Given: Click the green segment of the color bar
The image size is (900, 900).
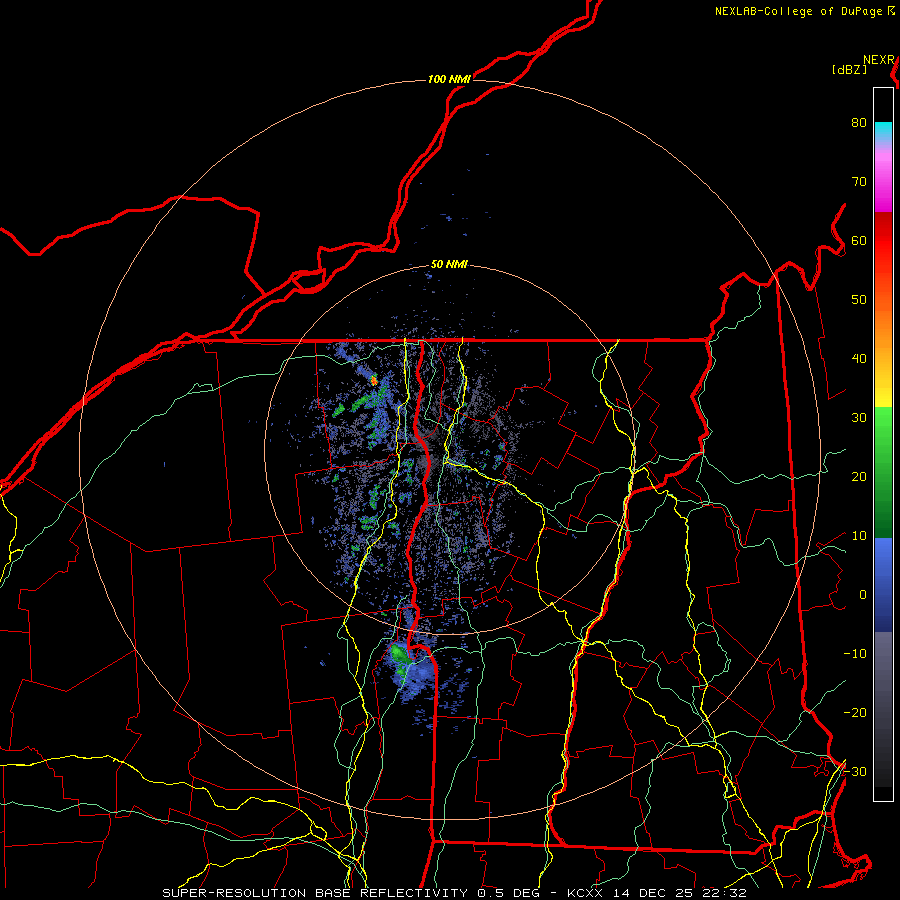Looking at the screenshot, I should coord(883,472).
